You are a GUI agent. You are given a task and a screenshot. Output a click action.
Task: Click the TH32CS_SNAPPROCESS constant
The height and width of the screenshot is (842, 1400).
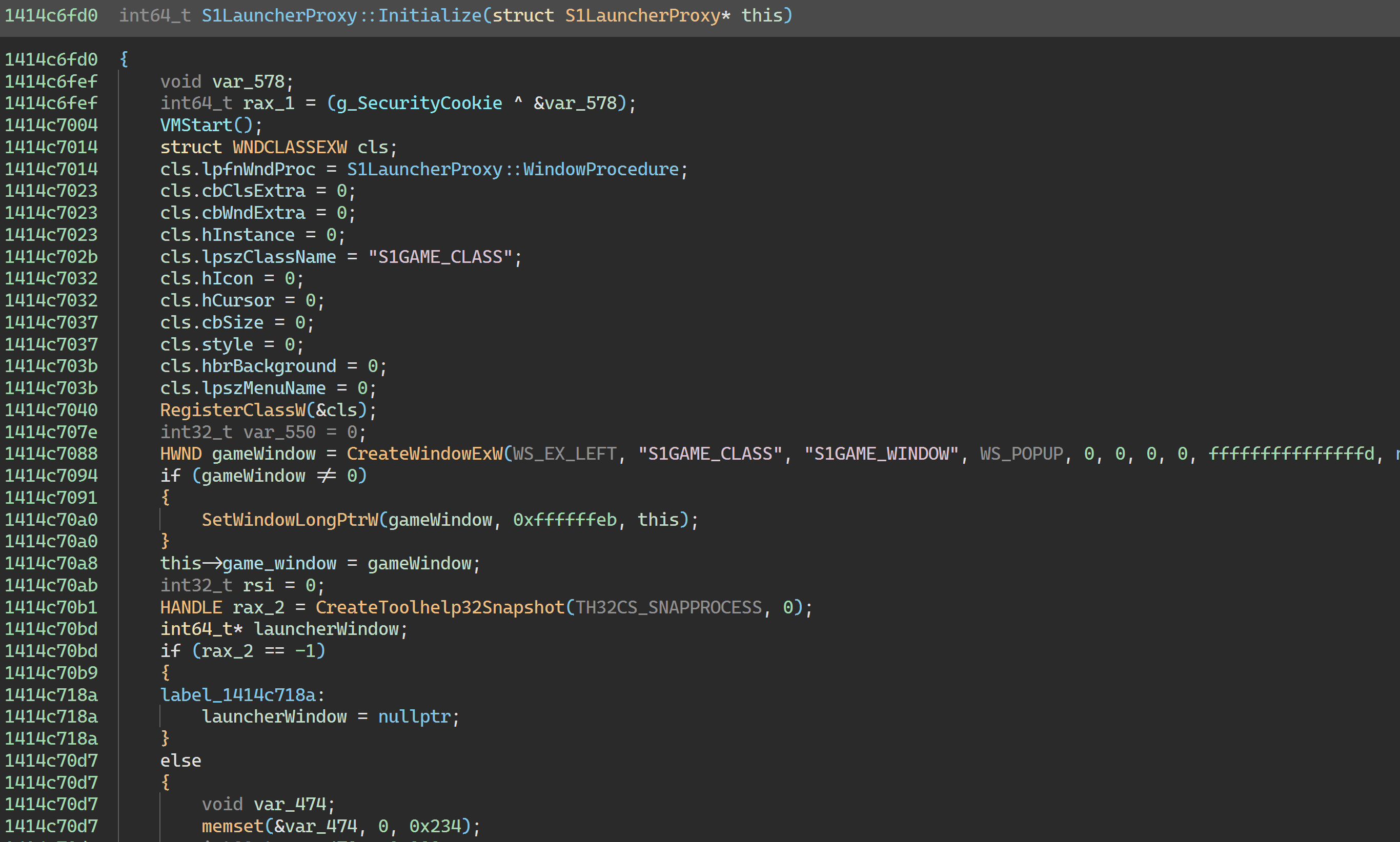(x=668, y=608)
